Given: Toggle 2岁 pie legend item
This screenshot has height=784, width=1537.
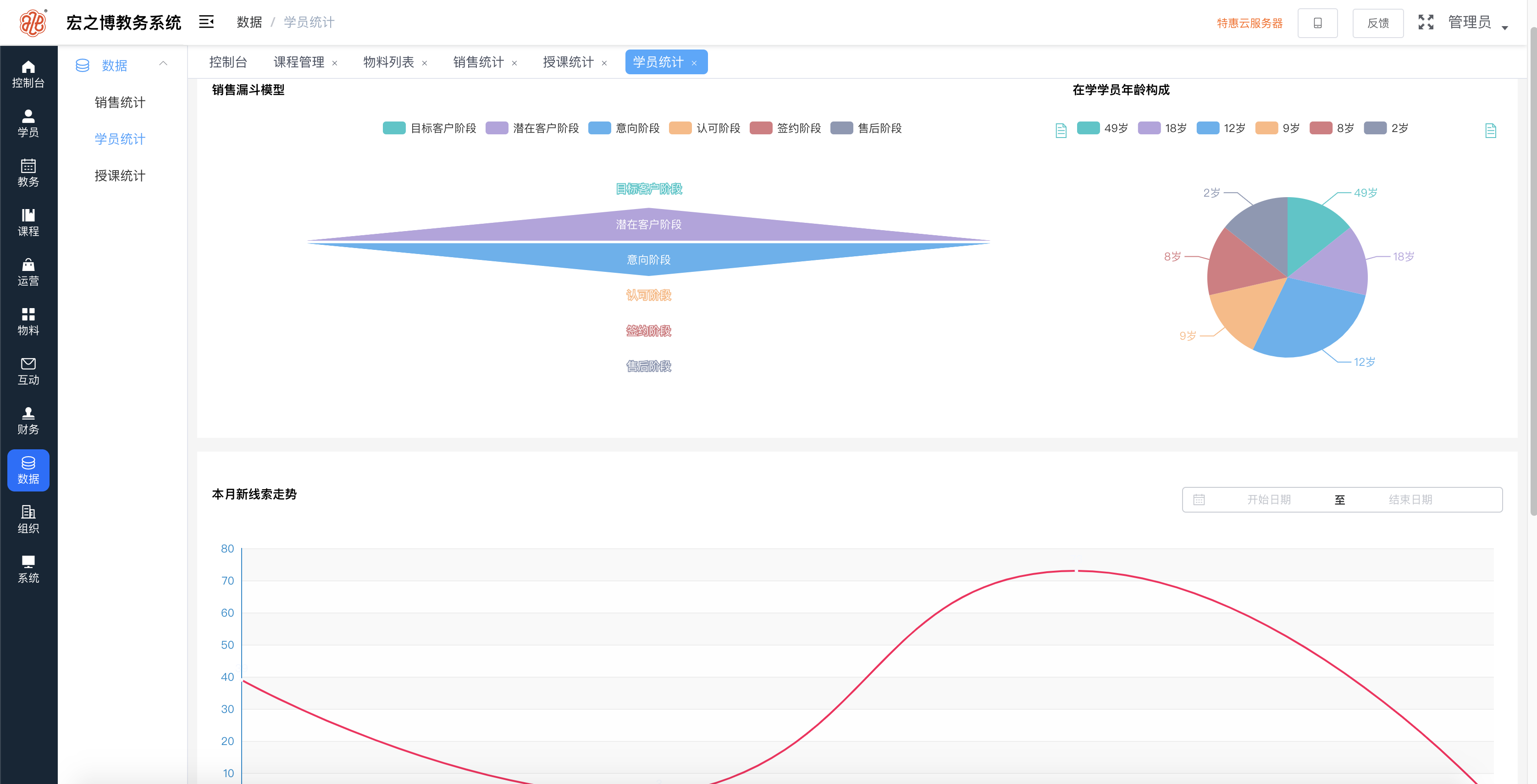Looking at the screenshot, I should click(1386, 128).
